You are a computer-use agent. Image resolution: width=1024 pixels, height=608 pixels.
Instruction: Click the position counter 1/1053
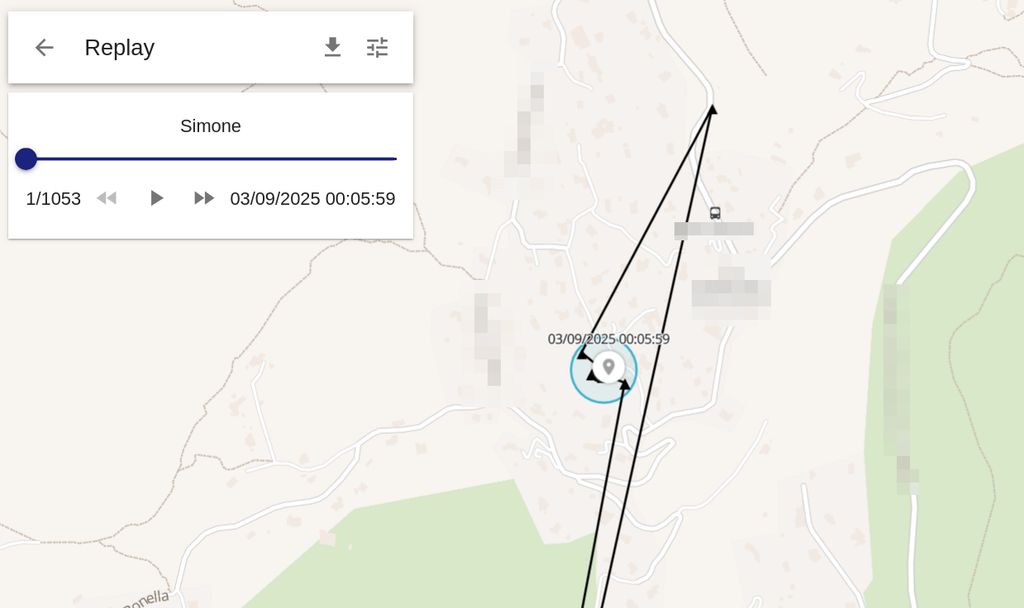tap(53, 198)
